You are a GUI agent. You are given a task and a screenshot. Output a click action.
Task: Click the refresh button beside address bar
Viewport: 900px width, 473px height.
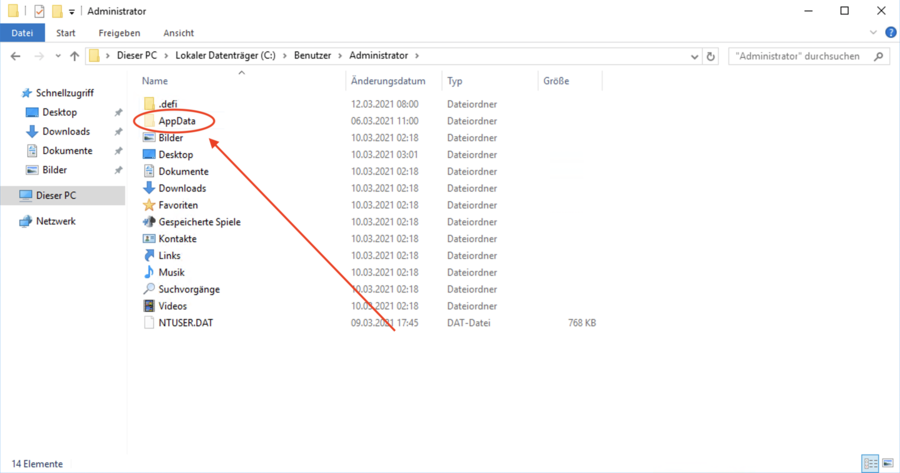coord(711,57)
